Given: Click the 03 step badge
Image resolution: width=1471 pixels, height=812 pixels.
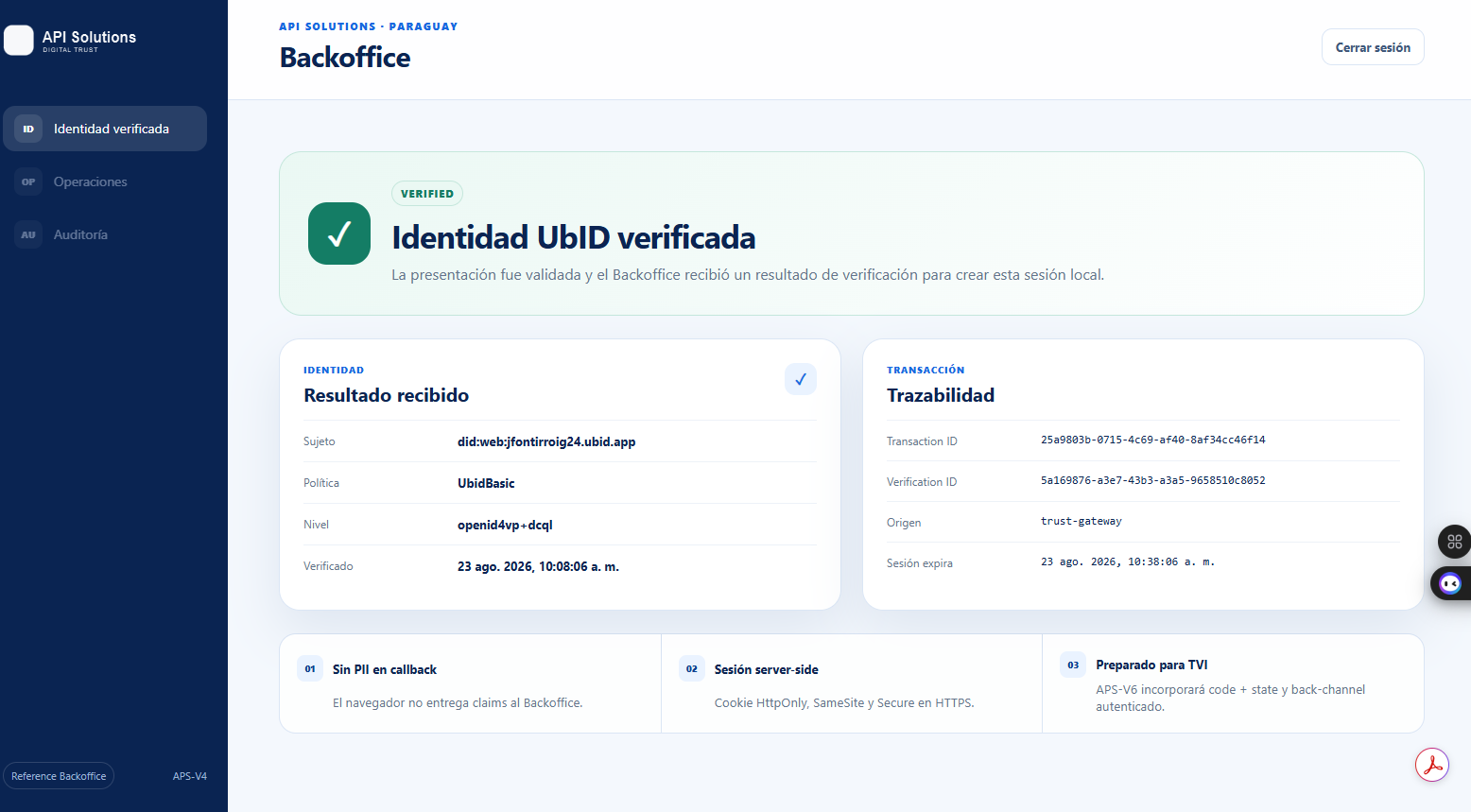Looking at the screenshot, I should click(x=1073, y=665).
